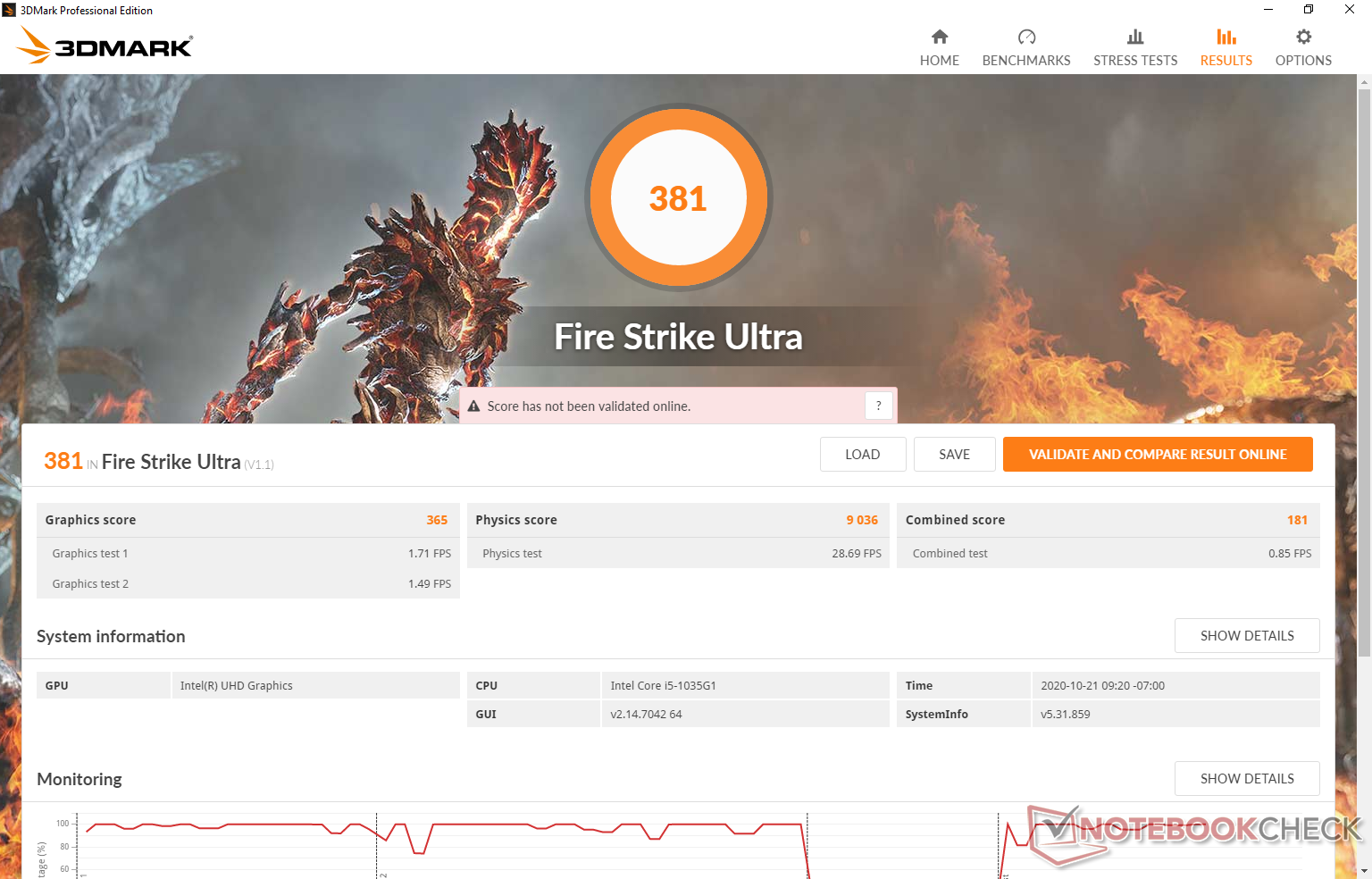Click the 28.69 FPS value

click(x=857, y=554)
